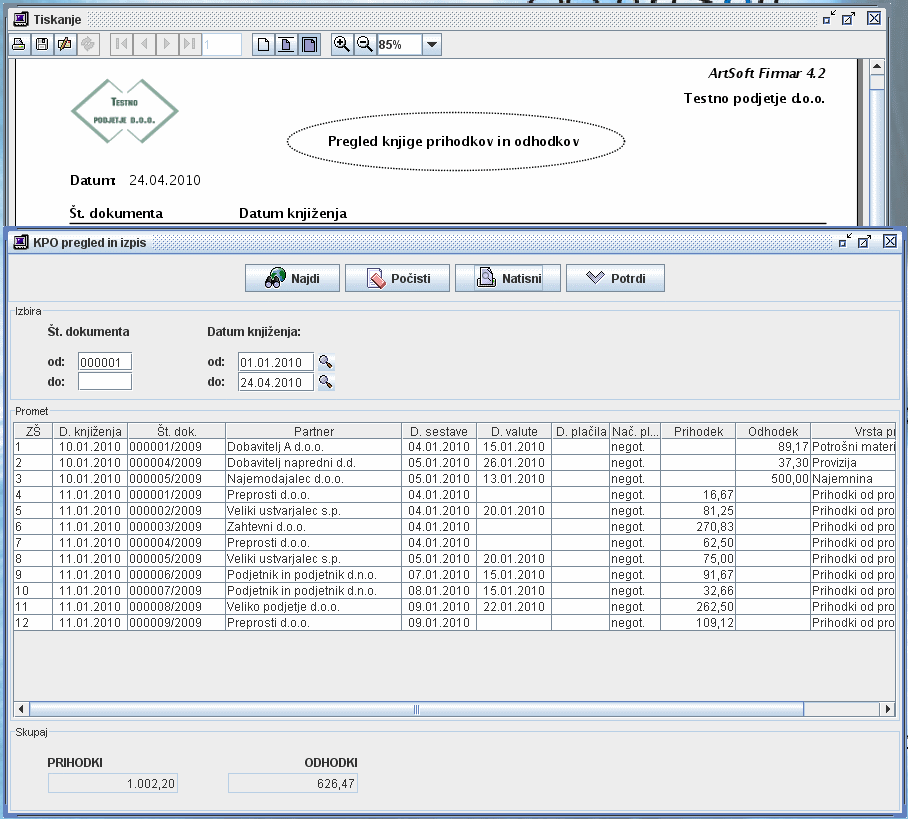Click the Najdi button

tap(292, 278)
